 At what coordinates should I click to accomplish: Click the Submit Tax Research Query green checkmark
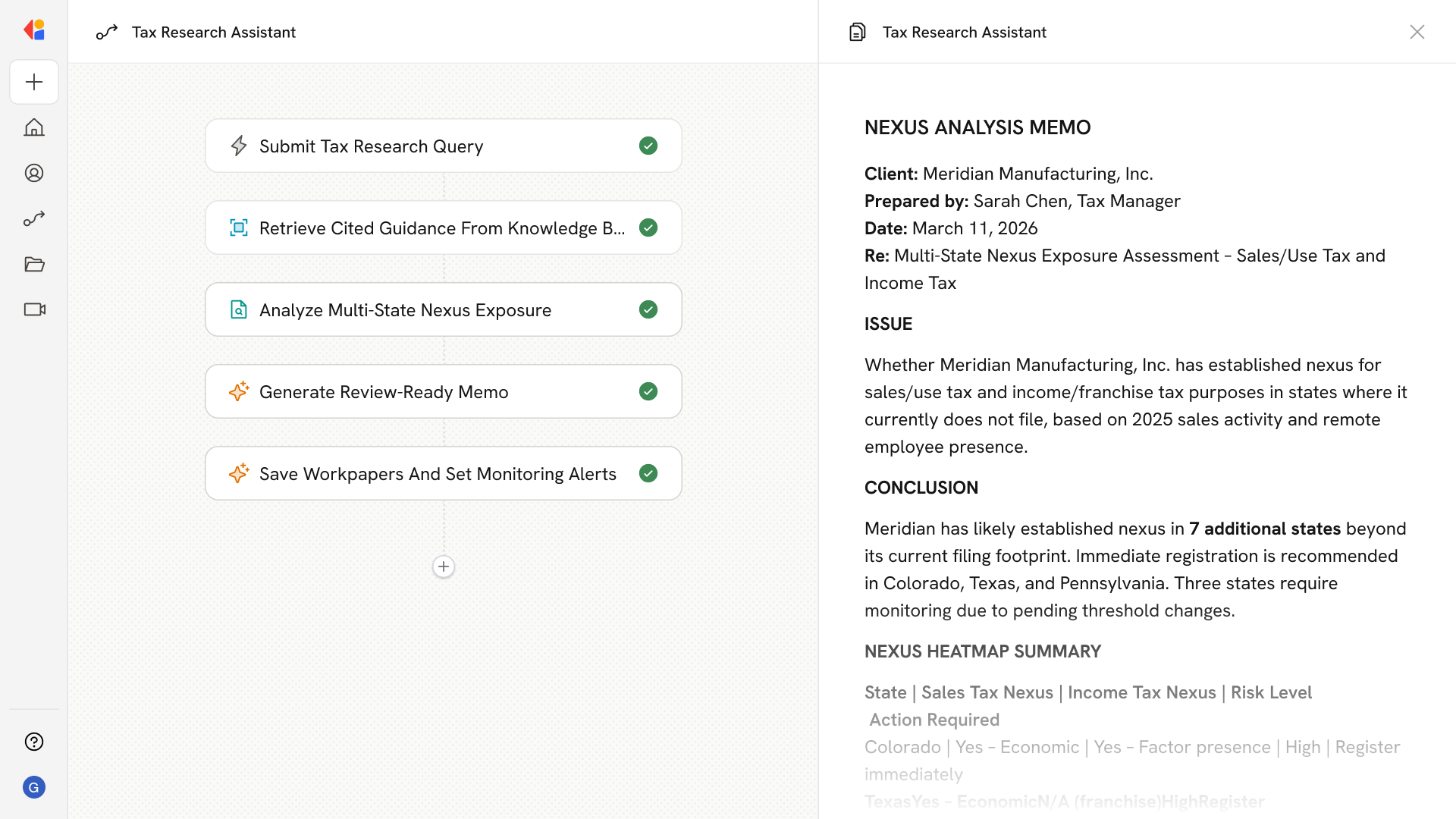(648, 146)
